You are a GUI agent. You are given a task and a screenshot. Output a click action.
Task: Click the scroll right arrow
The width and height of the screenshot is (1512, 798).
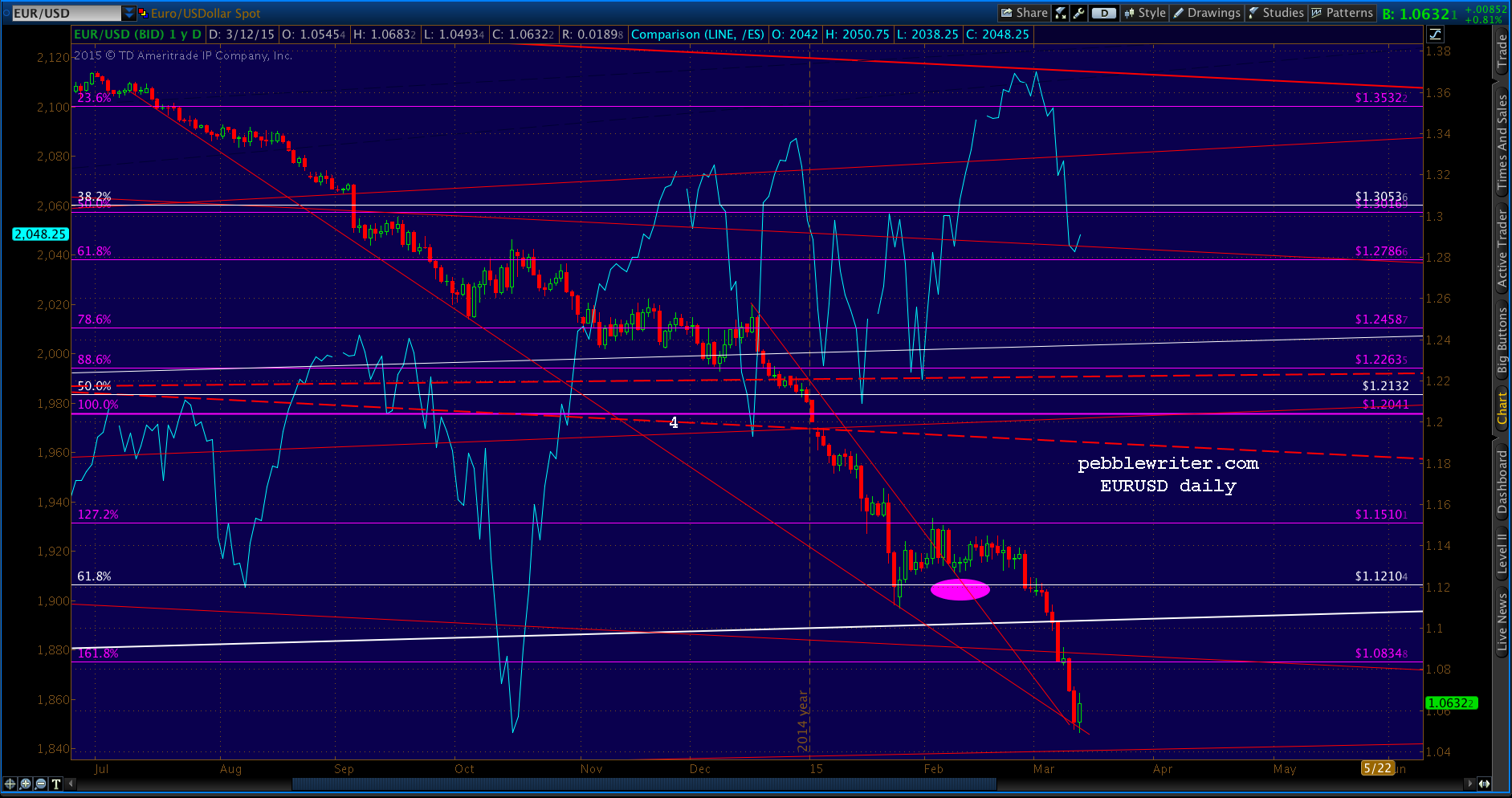point(1469,784)
